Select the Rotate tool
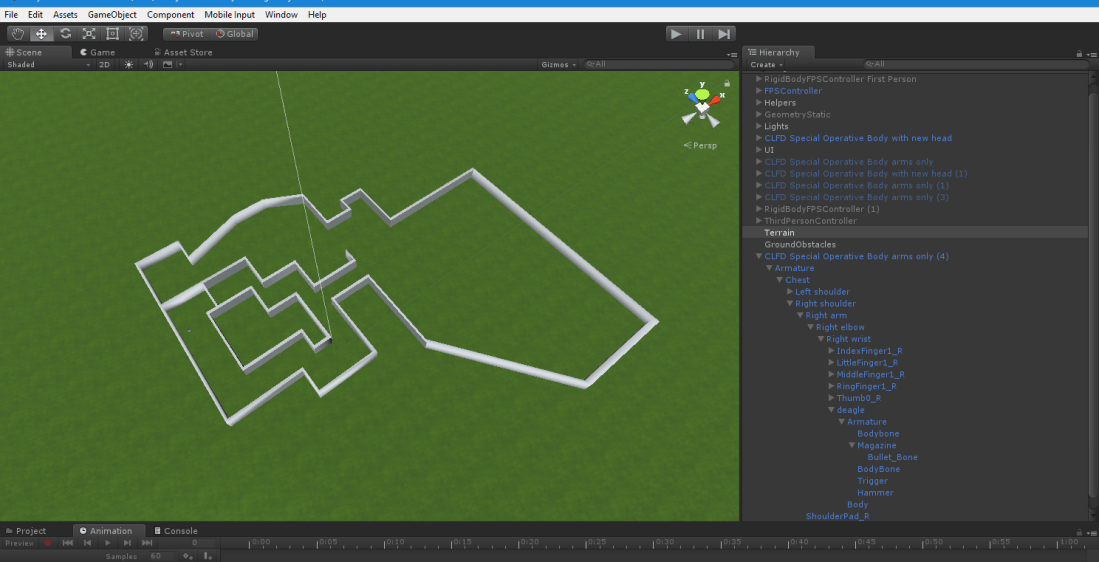1099x562 pixels. click(x=65, y=34)
